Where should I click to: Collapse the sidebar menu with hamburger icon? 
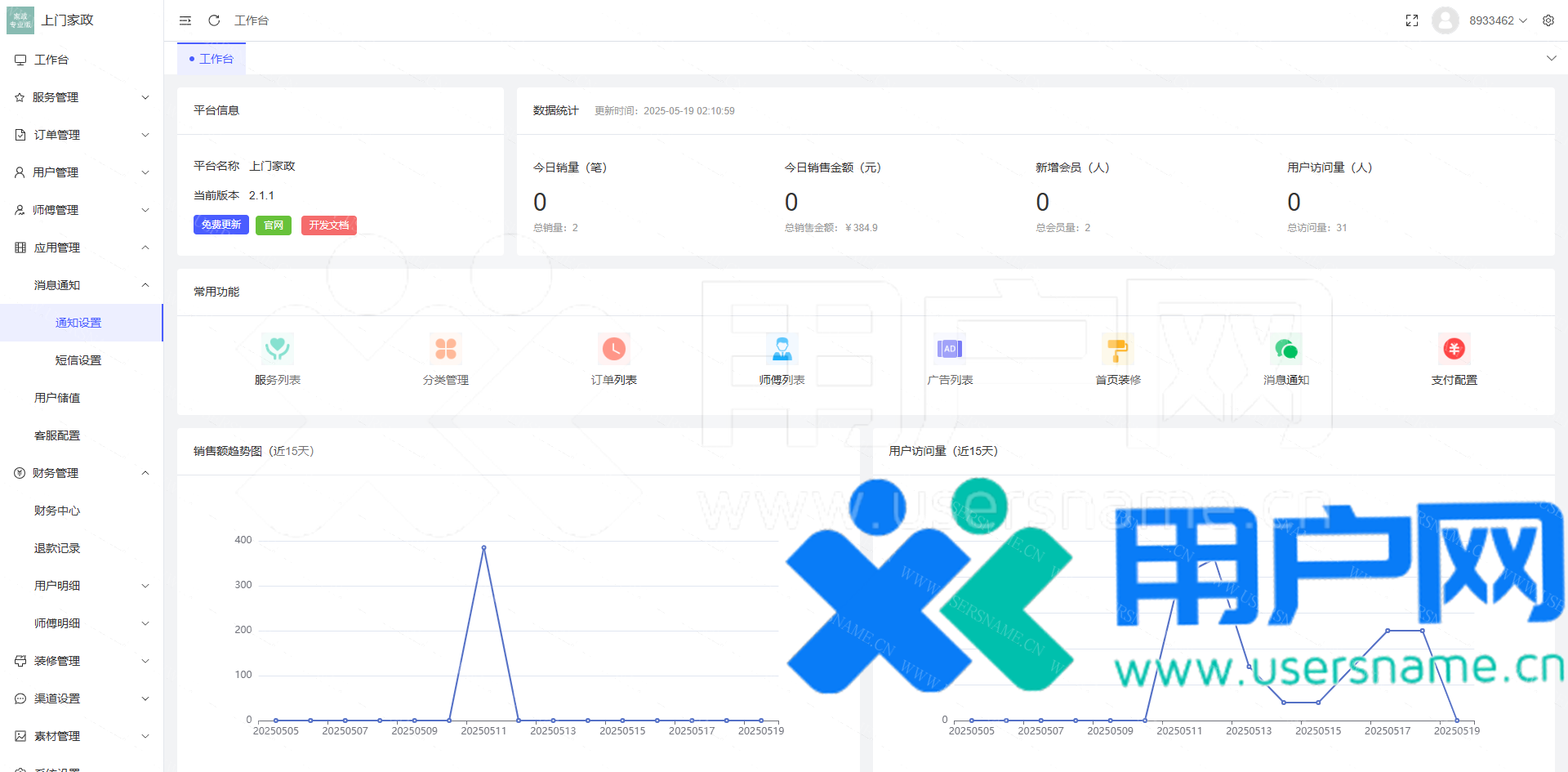185,20
